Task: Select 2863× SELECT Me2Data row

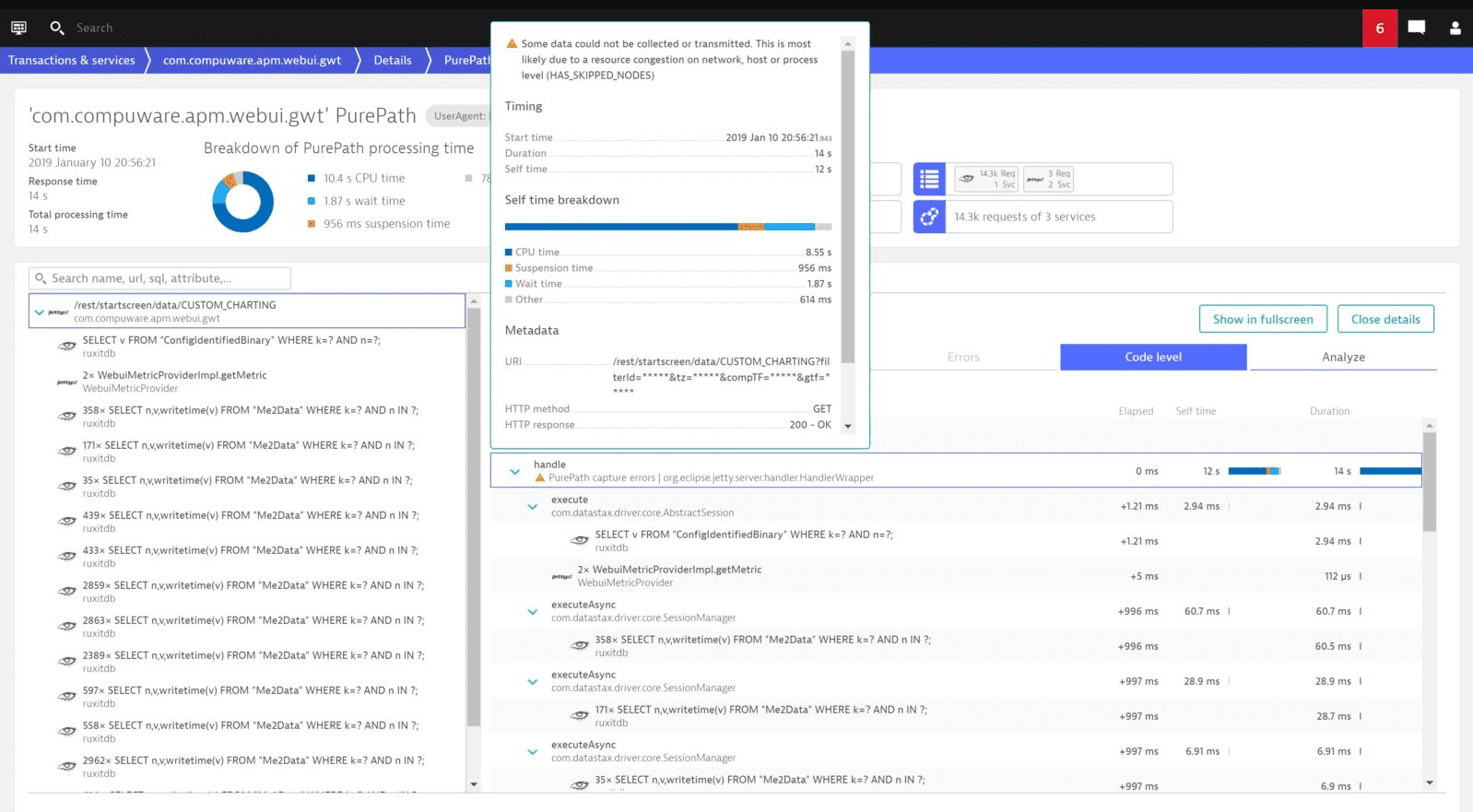Action: [x=246, y=627]
